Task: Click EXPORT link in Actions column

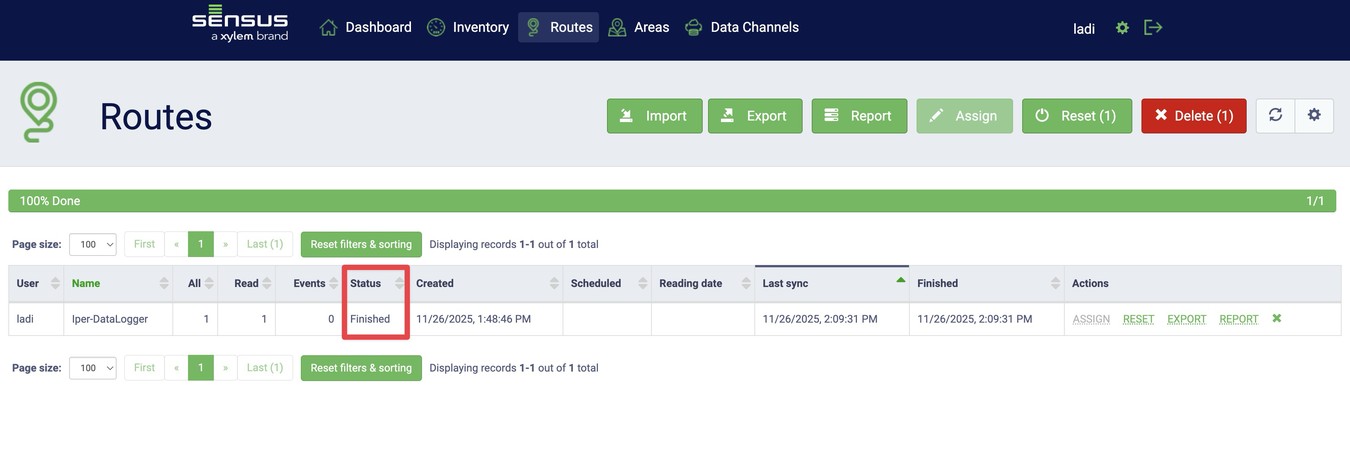Action: 1186,319
